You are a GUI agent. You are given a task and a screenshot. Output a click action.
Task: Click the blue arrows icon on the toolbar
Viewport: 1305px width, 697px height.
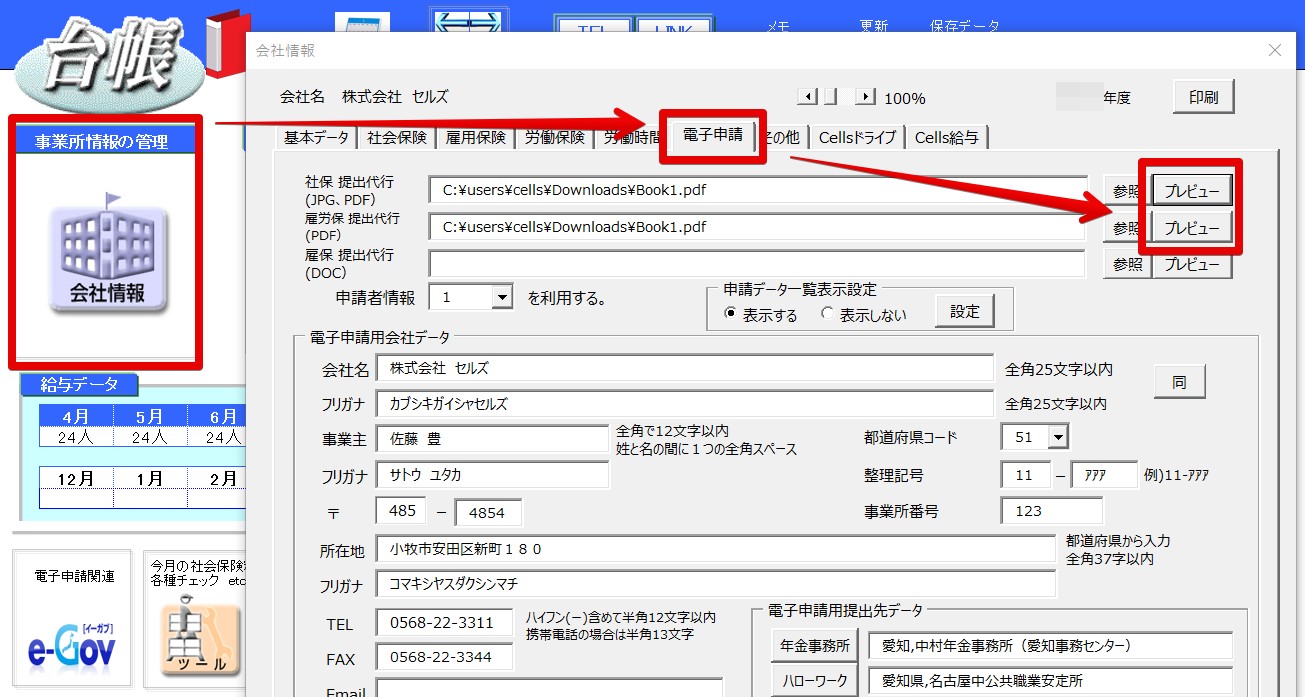469,18
